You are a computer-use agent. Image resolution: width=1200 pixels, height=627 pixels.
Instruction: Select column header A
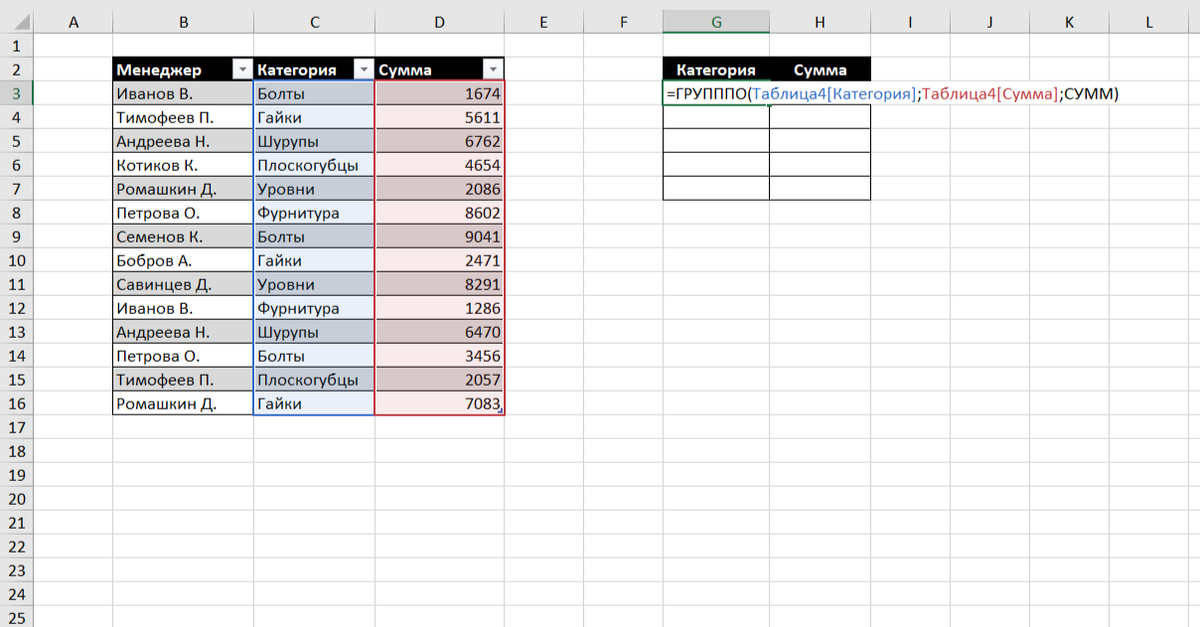tap(73, 22)
